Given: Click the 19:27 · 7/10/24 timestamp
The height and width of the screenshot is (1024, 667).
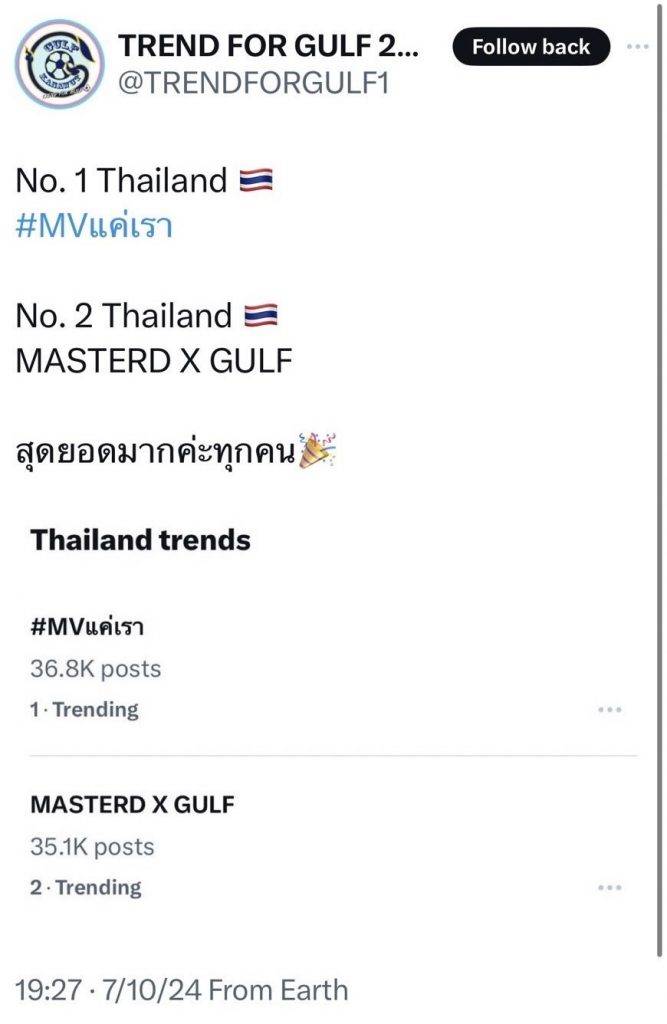Looking at the screenshot, I should click(108, 990).
